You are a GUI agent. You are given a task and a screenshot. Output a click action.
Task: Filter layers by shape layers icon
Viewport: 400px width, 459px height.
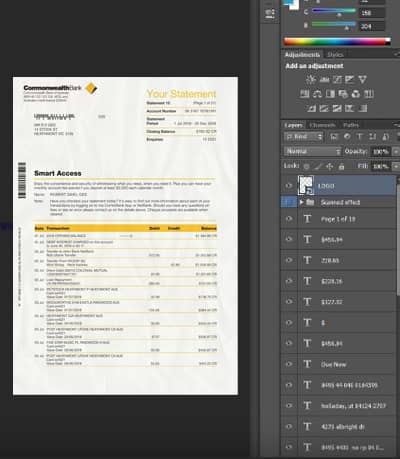click(372, 137)
